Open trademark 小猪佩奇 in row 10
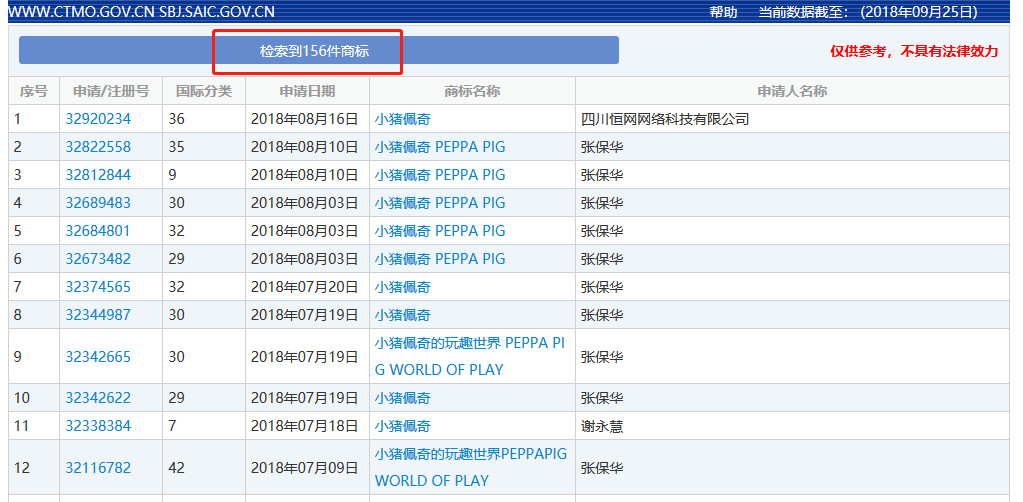Image resolution: width=1023 pixels, height=502 pixels. point(403,398)
